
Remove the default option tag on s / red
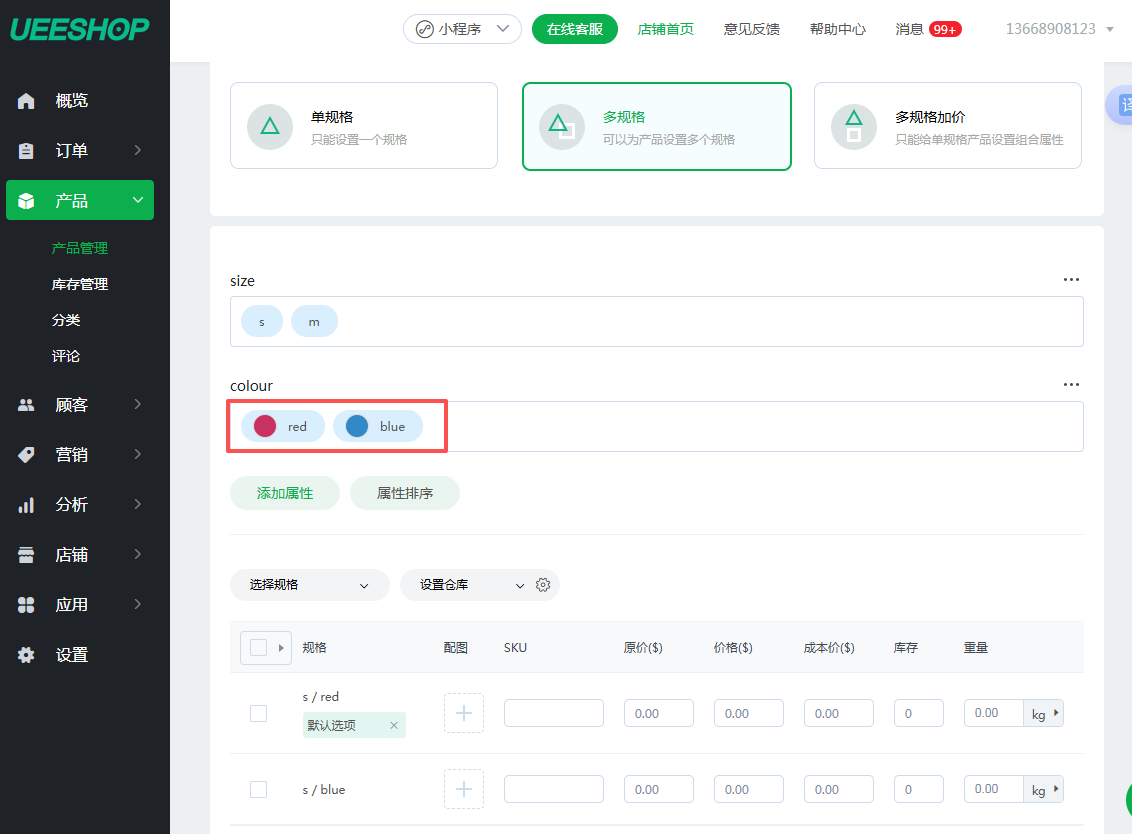(393, 725)
